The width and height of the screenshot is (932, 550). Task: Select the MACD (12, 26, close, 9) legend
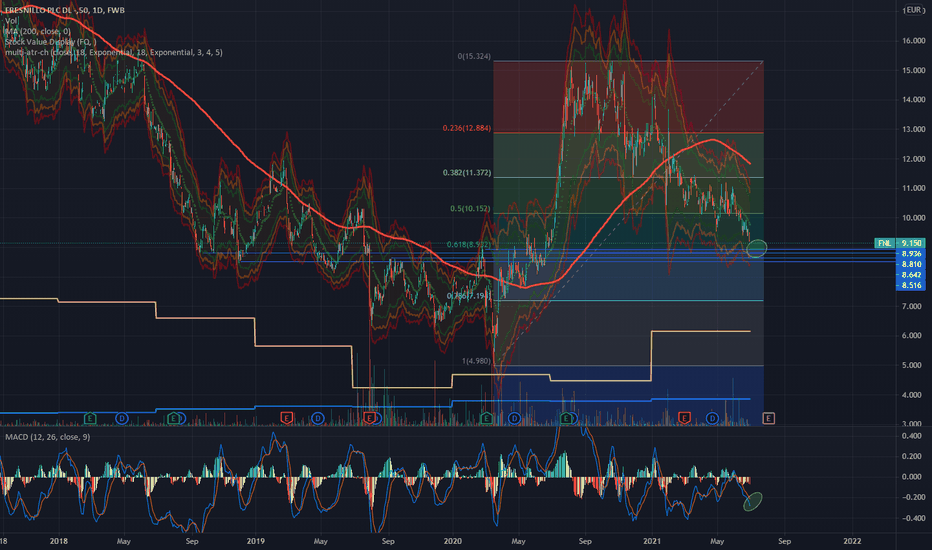pos(48,437)
